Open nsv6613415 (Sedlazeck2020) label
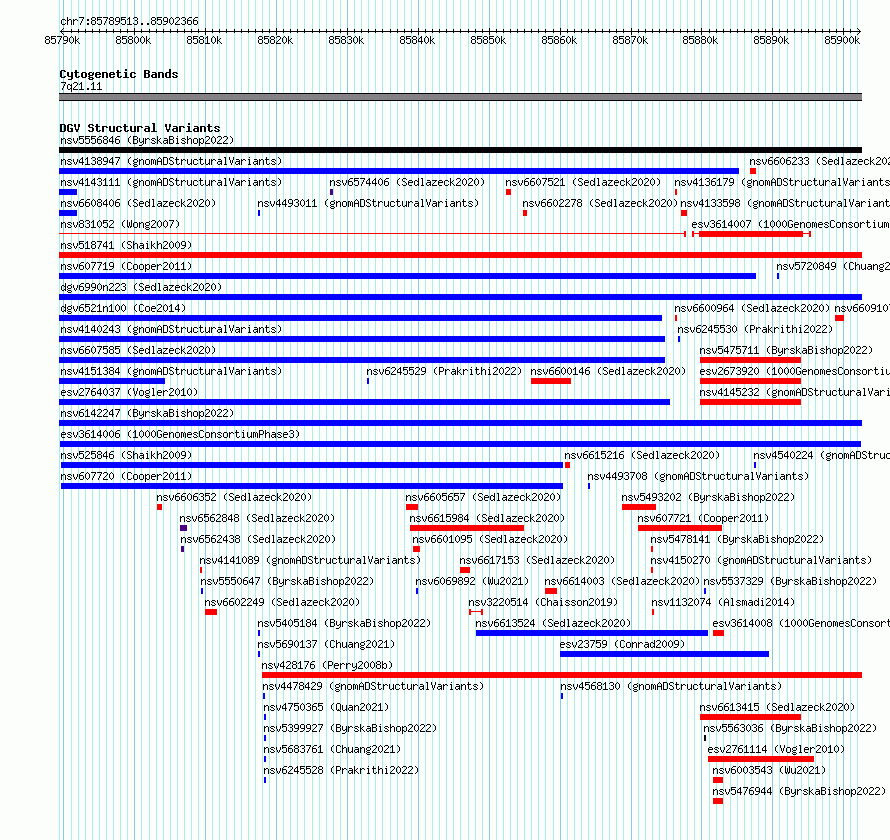 click(777, 707)
